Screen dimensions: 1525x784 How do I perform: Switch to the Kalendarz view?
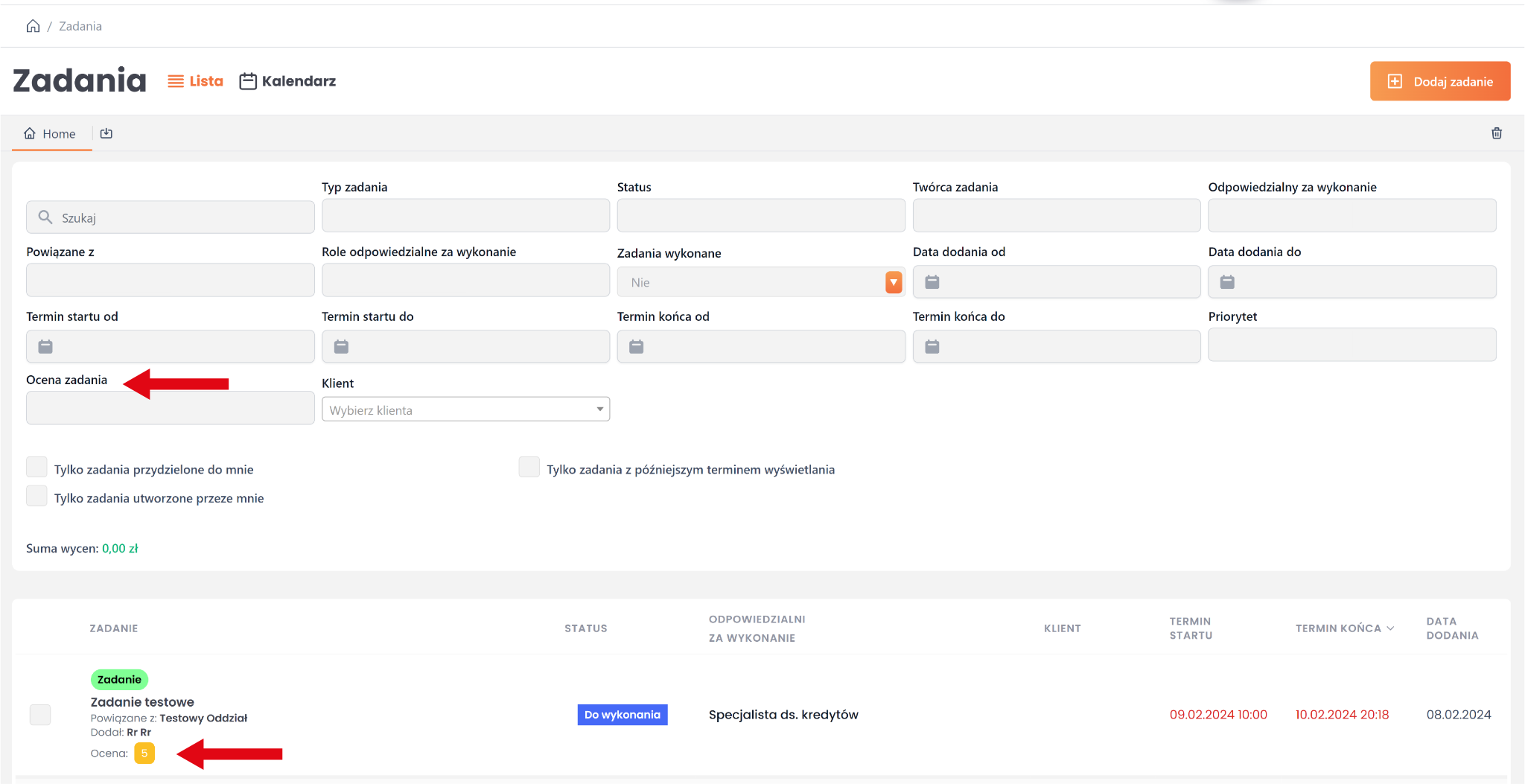coord(287,81)
